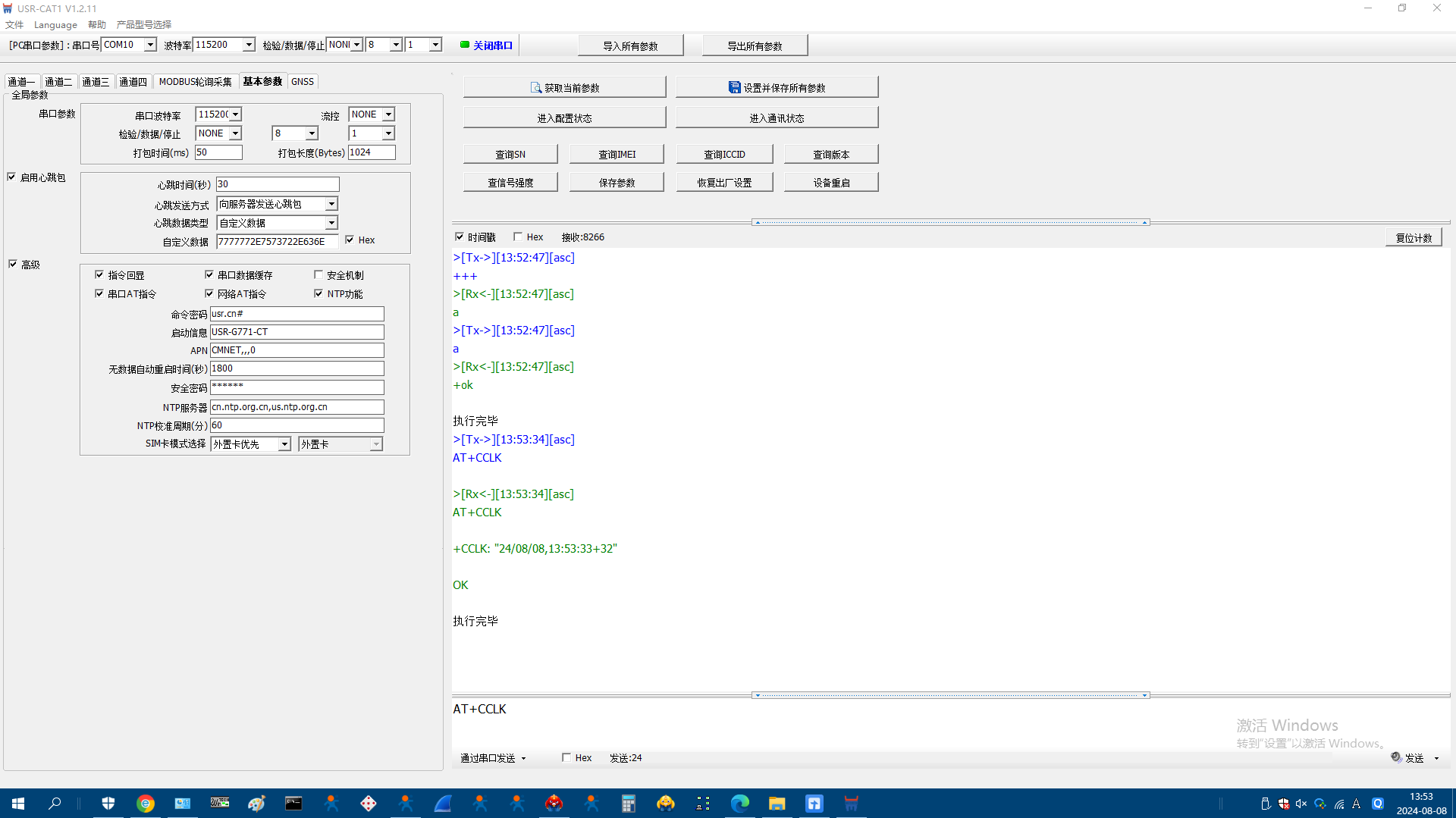Click the blue Q tray icon

[1378, 804]
